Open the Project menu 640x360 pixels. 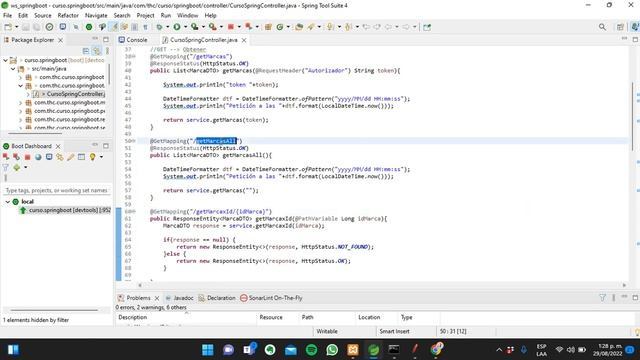pyautogui.click(x=145, y=16)
